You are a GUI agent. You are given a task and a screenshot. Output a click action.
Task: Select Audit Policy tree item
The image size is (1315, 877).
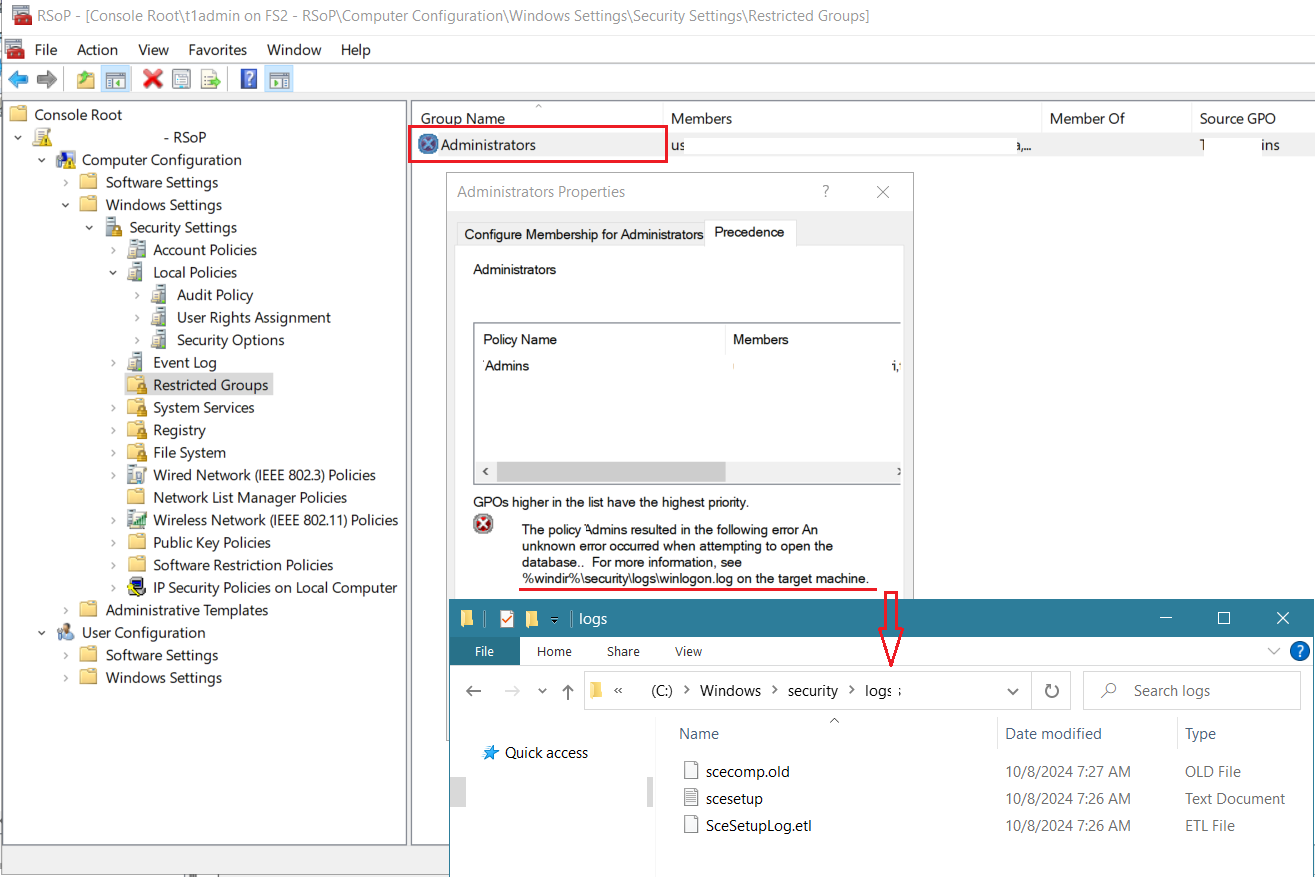point(215,295)
